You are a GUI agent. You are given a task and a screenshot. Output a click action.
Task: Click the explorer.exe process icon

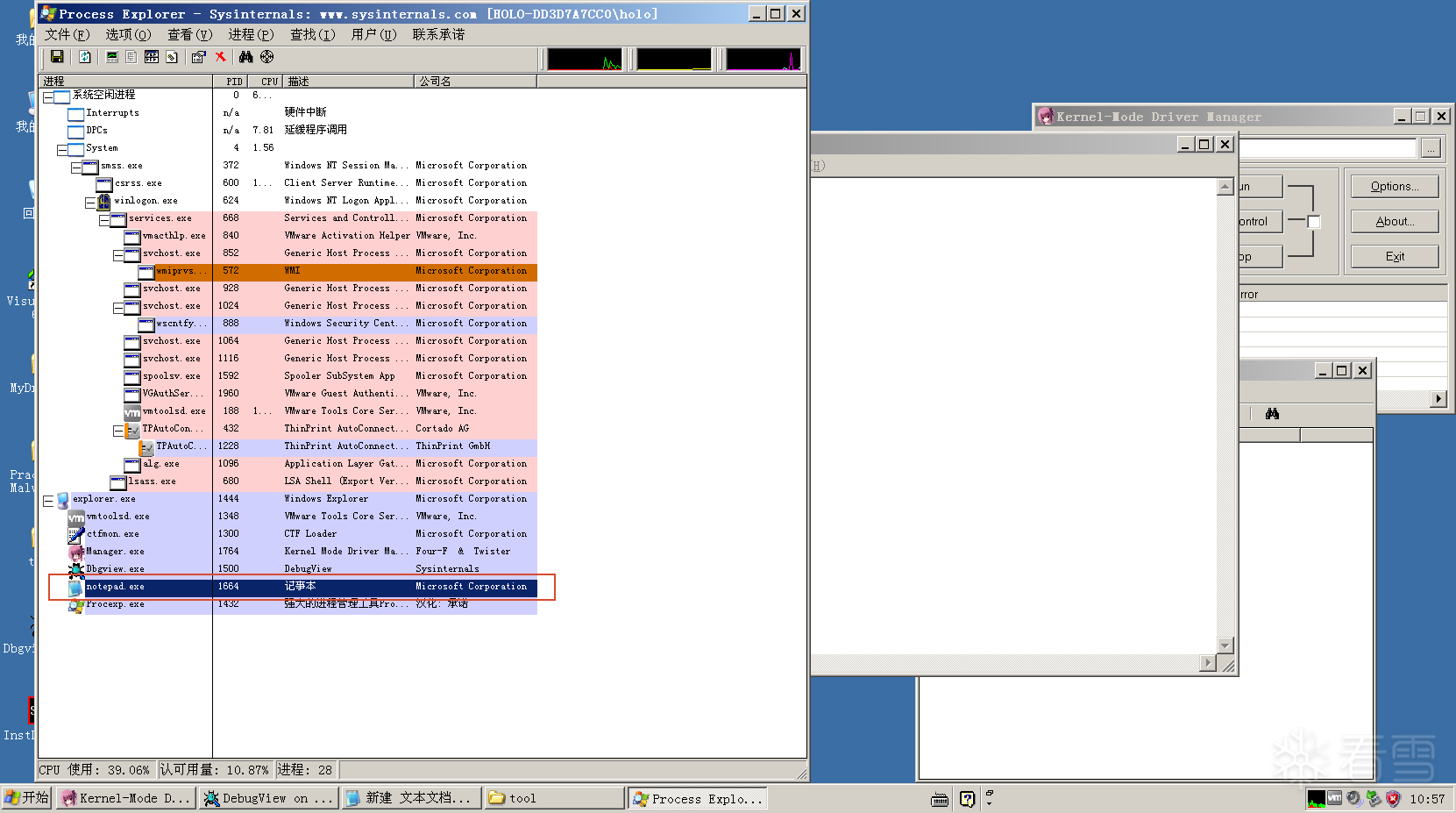pyautogui.click(x=63, y=500)
